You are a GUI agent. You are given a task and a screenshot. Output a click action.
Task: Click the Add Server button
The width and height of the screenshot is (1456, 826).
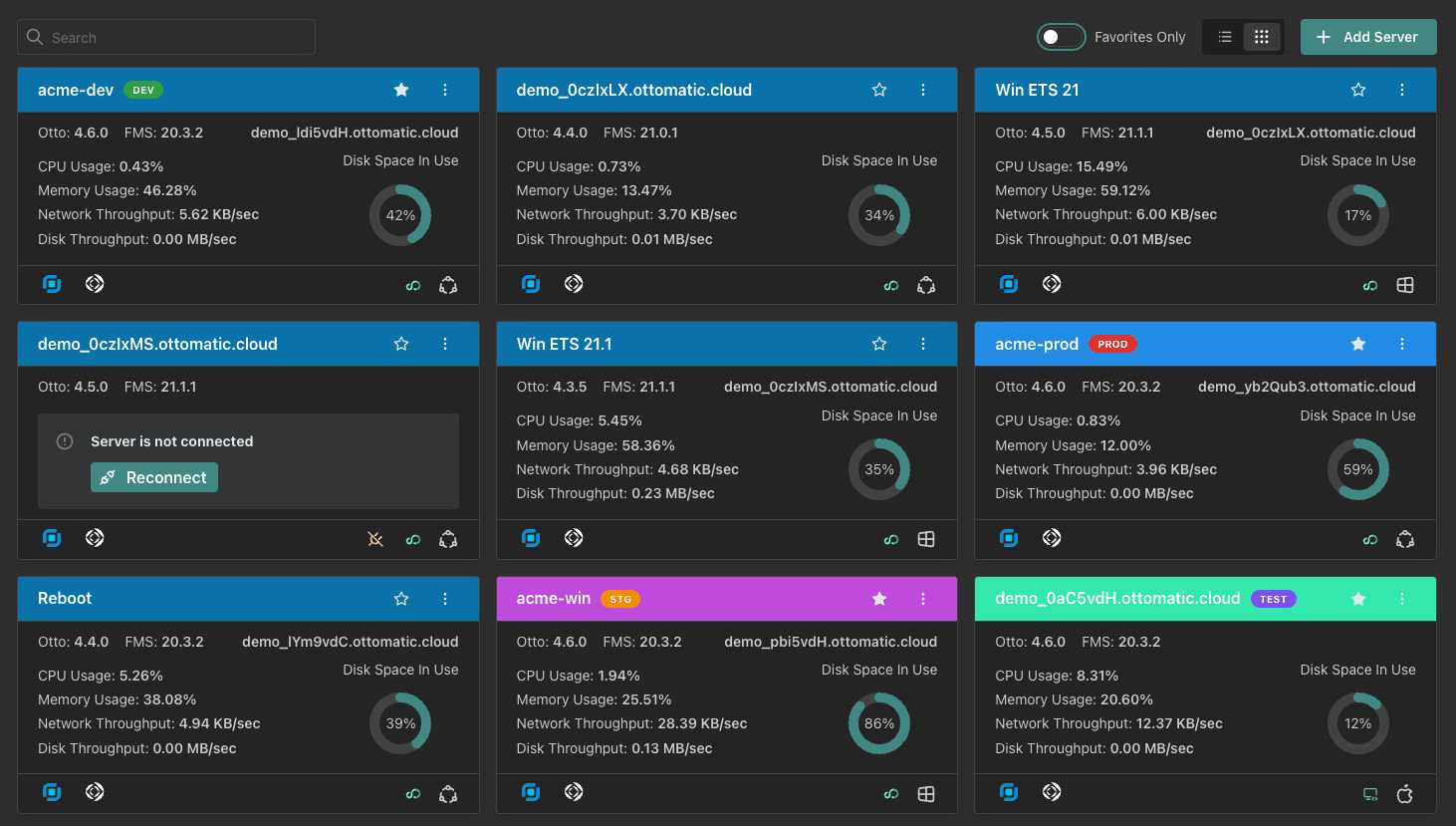tap(1368, 37)
